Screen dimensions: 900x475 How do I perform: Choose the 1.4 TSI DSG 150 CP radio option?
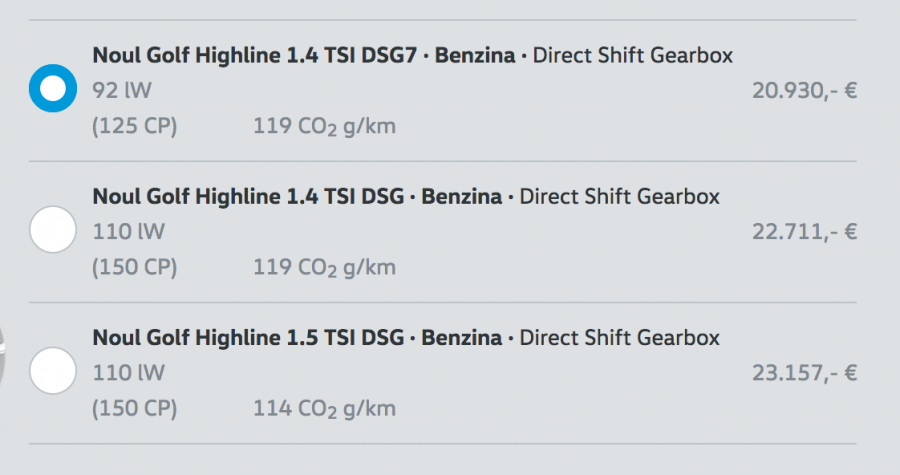point(53,230)
